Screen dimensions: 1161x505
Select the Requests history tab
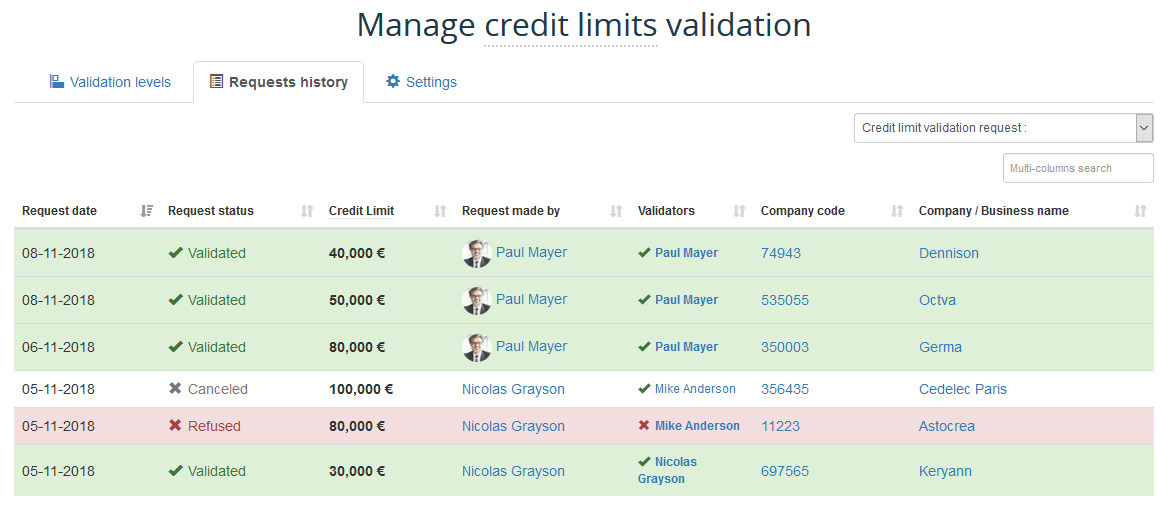tap(278, 82)
